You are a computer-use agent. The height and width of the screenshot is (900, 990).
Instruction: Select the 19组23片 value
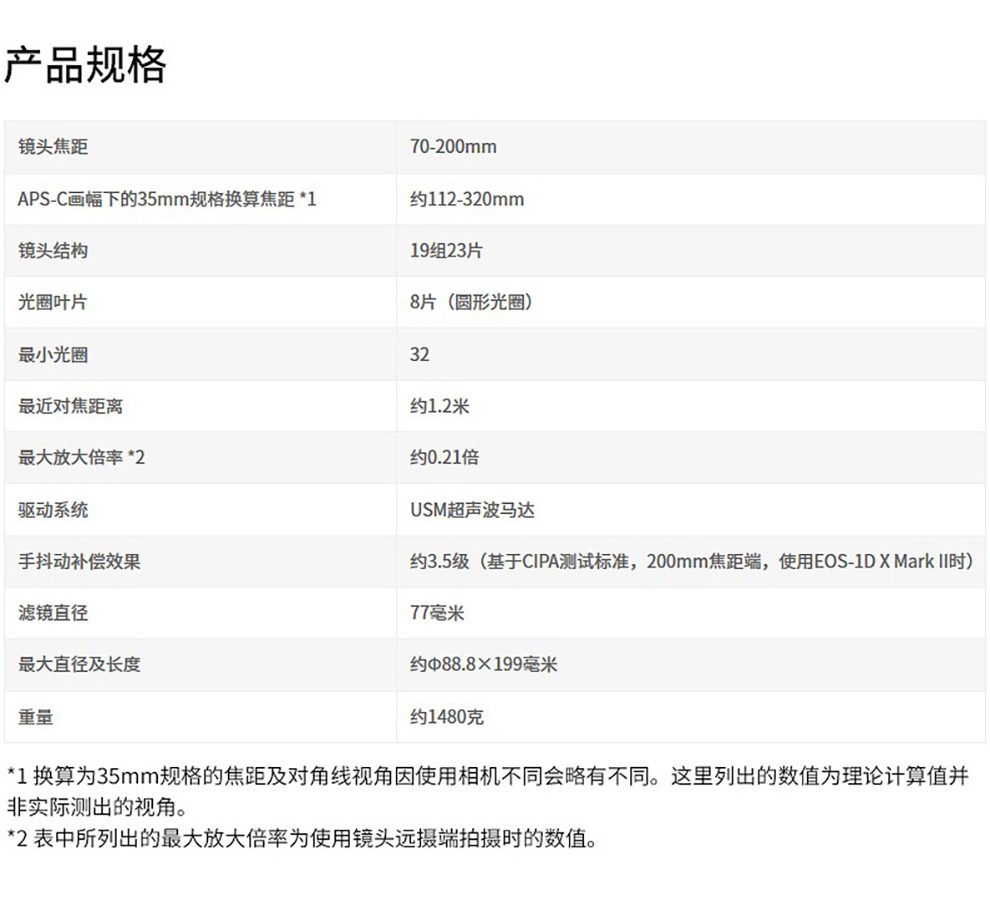pos(446,251)
